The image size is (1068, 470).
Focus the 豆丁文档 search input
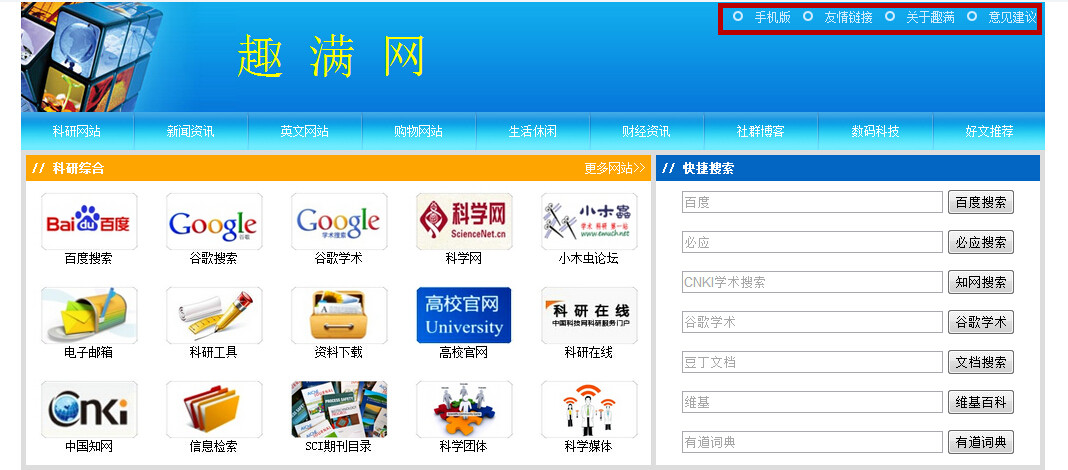click(812, 362)
